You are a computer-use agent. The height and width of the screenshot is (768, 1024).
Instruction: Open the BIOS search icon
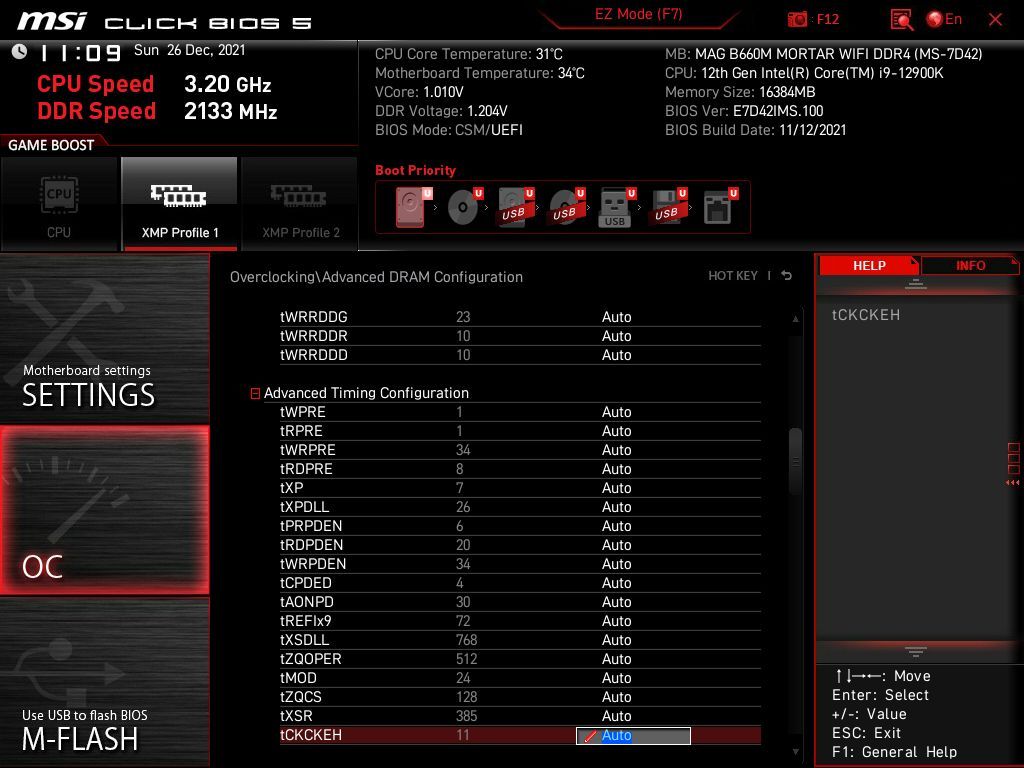pyautogui.click(x=901, y=19)
